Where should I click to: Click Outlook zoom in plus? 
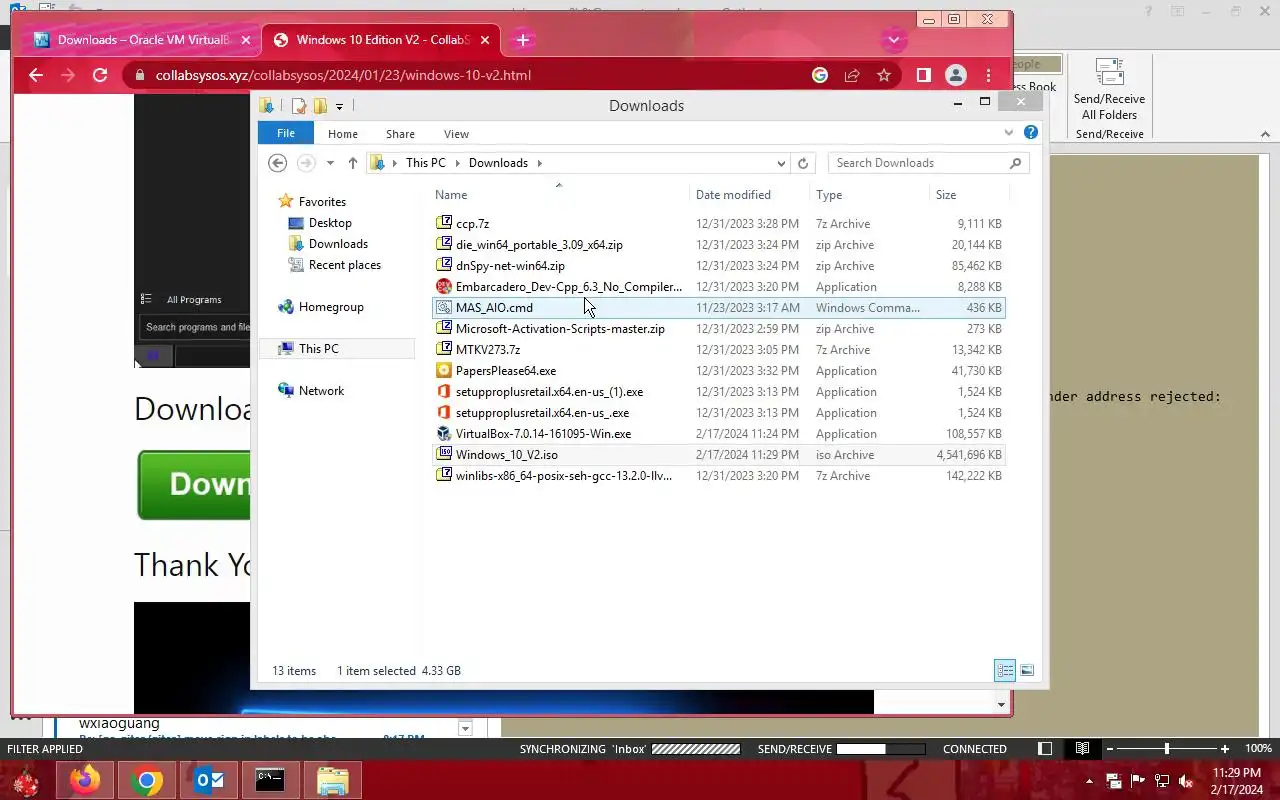tap(1225, 749)
